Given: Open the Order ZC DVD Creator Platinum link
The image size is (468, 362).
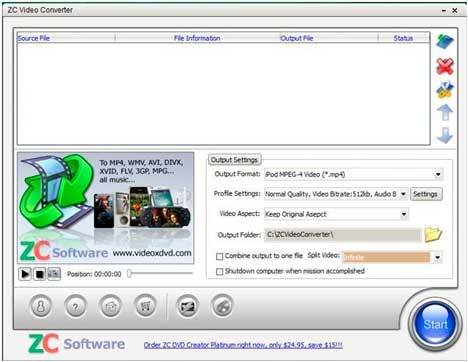Looking at the screenshot, I should tap(243, 345).
